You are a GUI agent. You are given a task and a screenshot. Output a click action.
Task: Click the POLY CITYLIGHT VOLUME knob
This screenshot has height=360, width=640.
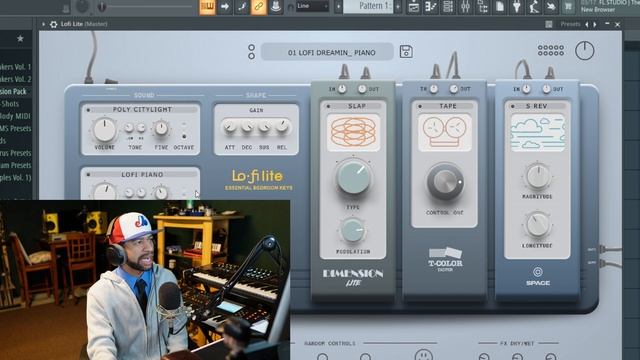(x=104, y=130)
